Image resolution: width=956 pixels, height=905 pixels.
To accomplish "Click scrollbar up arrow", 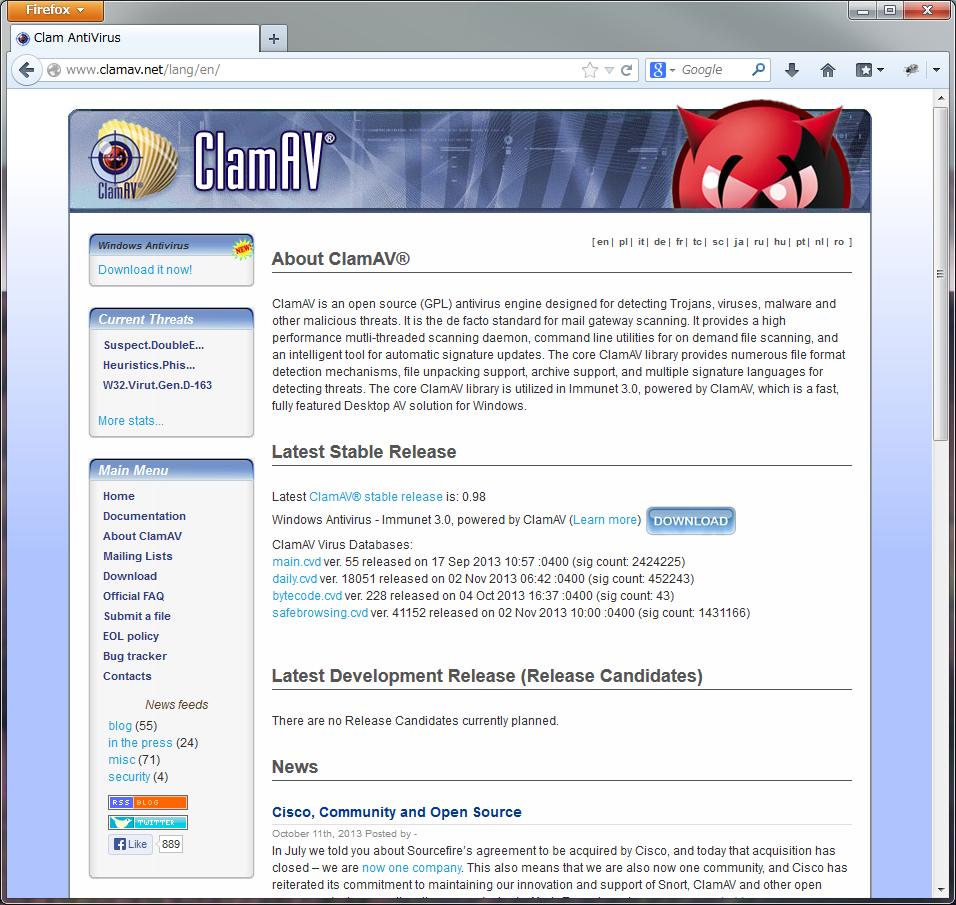I will [941, 98].
